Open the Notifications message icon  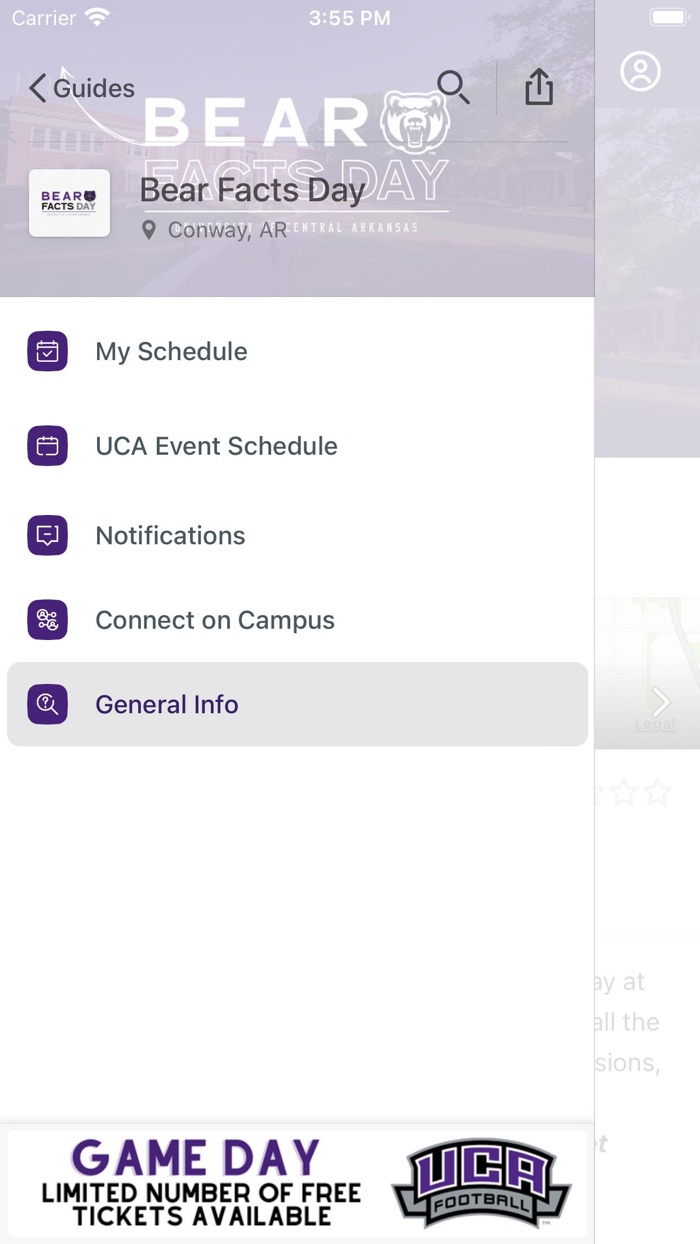(47, 535)
